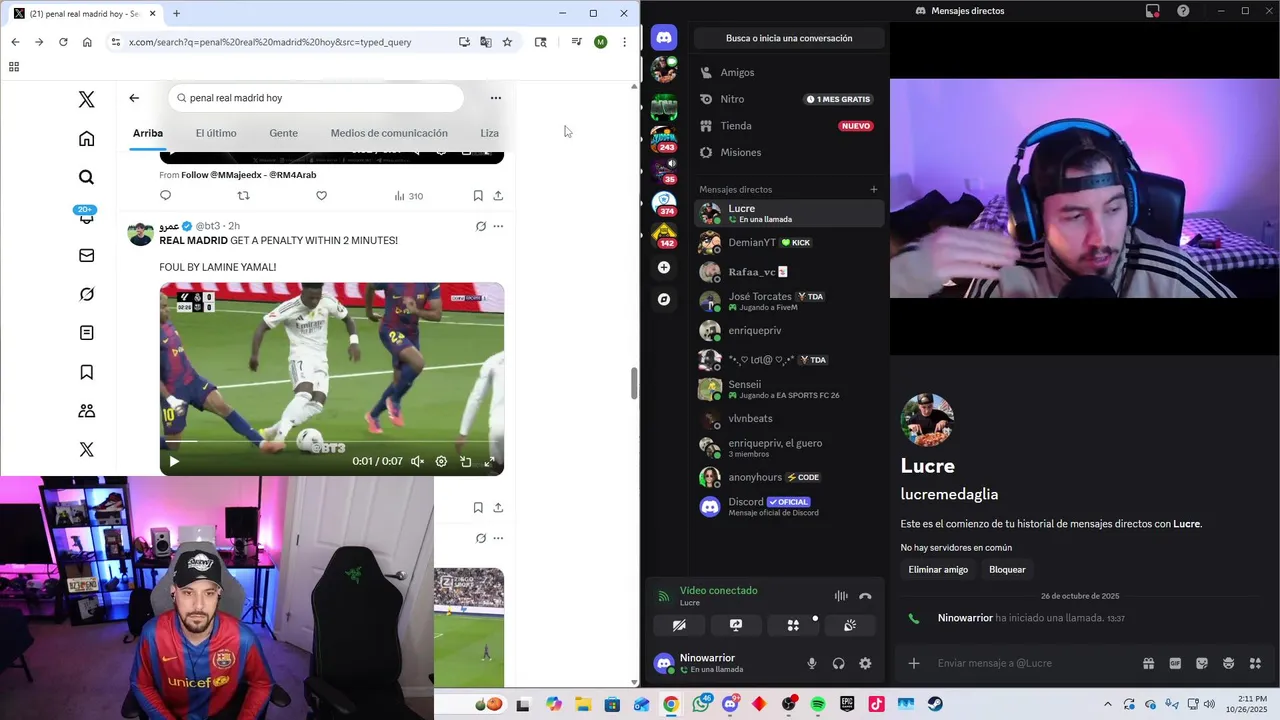Toggle picture-in-picture on the penalty video

click(465, 462)
